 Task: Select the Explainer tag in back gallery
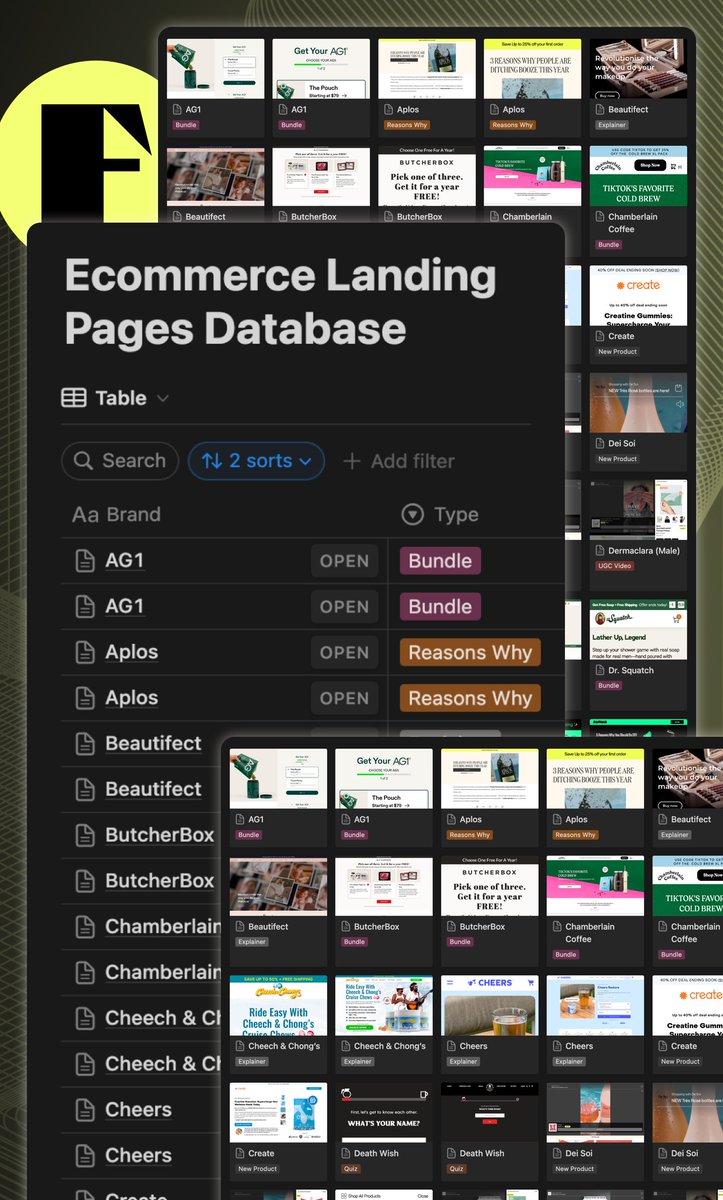(x=612, y=125)
